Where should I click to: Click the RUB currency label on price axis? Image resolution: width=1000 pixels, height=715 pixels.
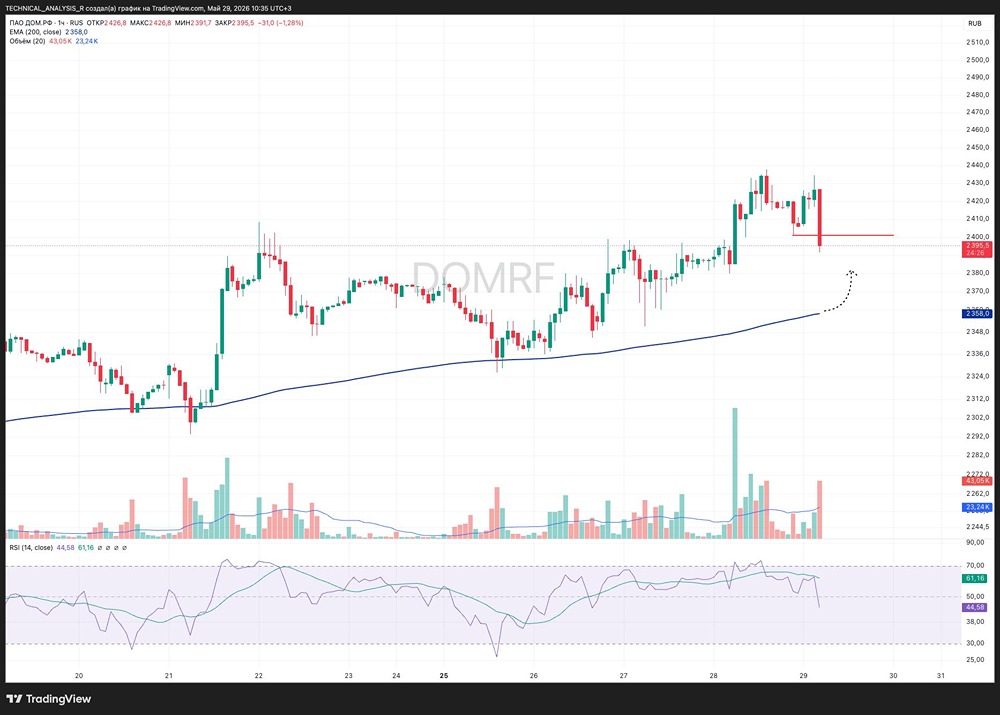pyautogui.click(x=974, y=24)
